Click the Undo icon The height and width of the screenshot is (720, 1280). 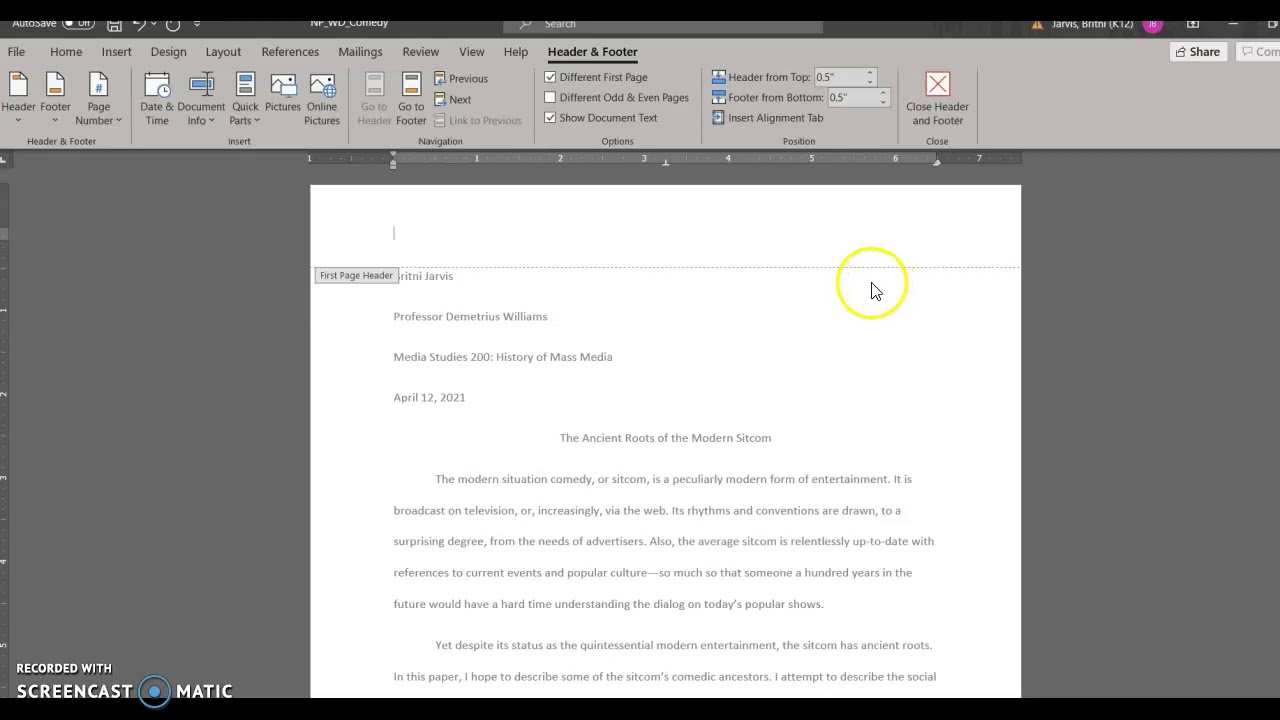pos(139,23)
